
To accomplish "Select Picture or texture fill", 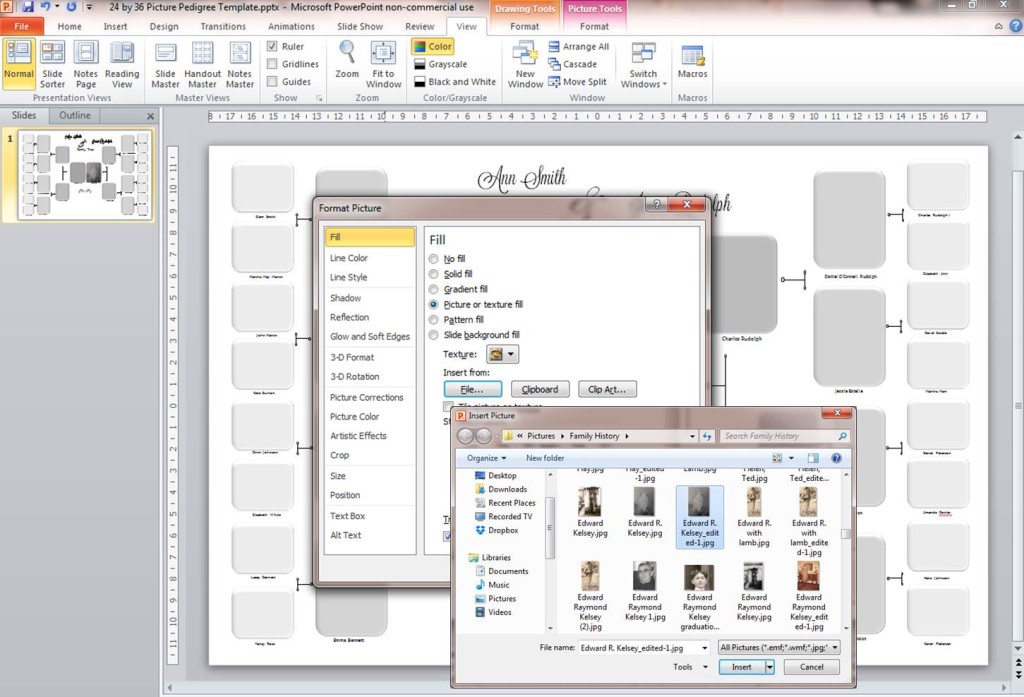I will pos(434,304).
